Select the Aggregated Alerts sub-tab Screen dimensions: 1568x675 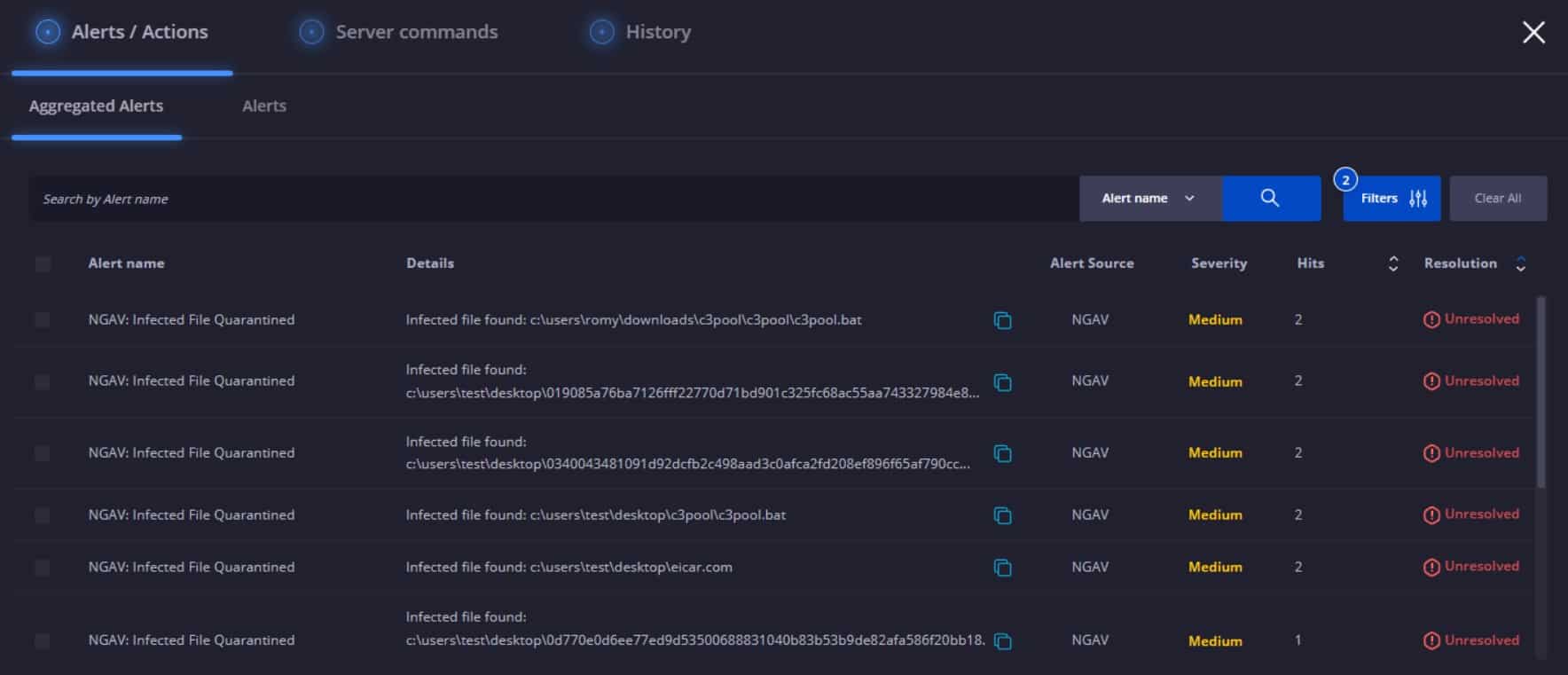click(x=96, y=106)
